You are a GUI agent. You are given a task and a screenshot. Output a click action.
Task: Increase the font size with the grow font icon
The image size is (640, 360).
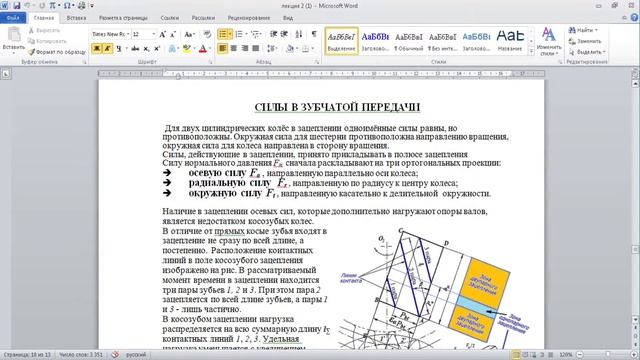pyautogui.click(x=162, y=34)
